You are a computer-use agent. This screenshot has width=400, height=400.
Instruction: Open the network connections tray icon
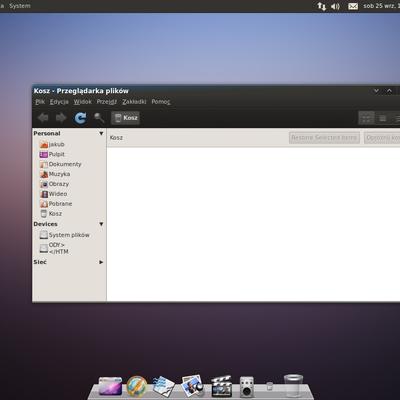click(322, 6)
